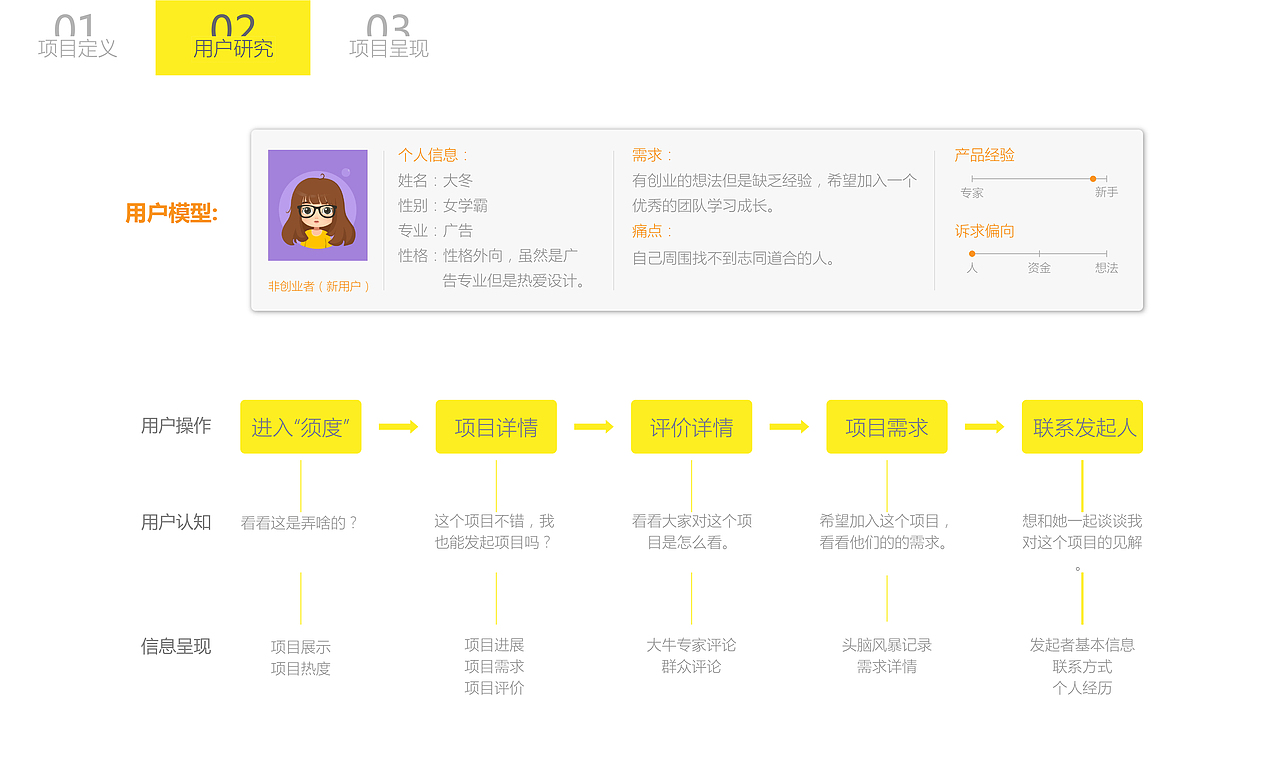Click 看看大家对这个项目是怎么看 text
Screen dimensions: 1280x768
pos(691,532)
